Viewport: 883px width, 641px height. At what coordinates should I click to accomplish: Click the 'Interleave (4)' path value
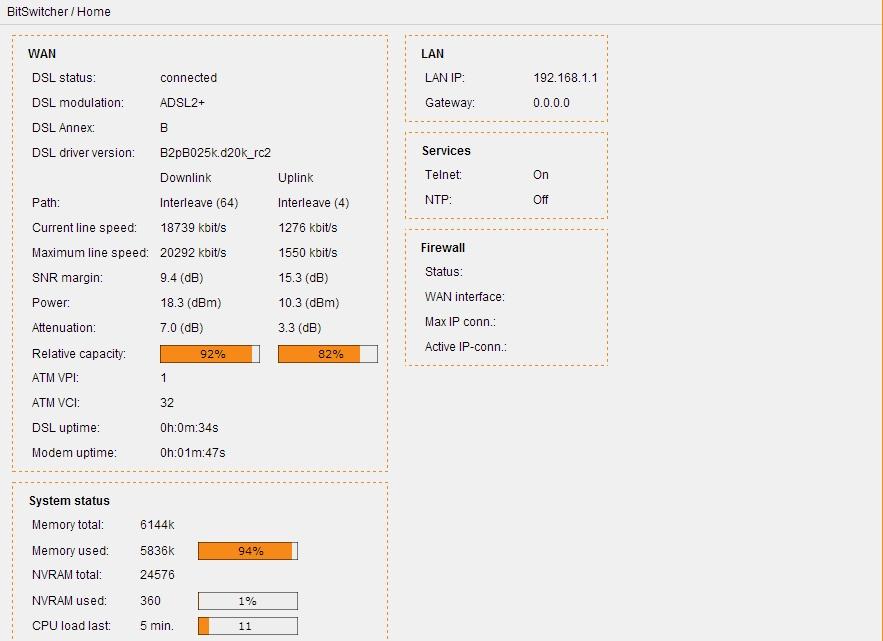pos(313,203)
